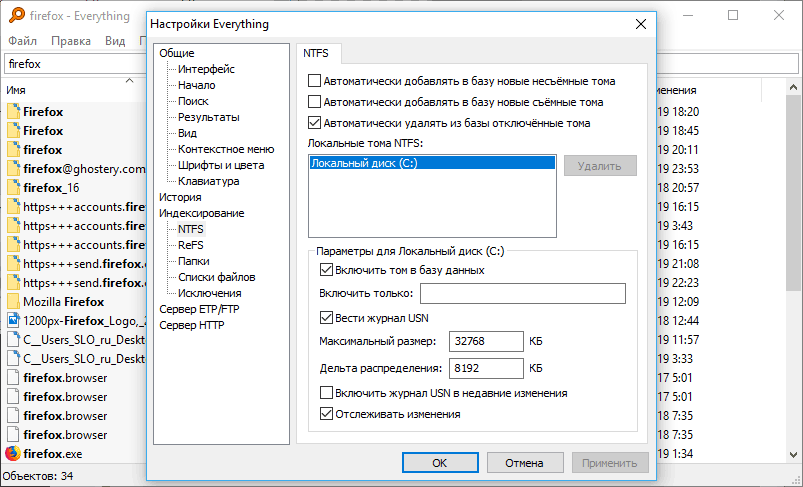
Task: Click Firefox logo icon of firefox.exe
Action: tap(13, 453)
